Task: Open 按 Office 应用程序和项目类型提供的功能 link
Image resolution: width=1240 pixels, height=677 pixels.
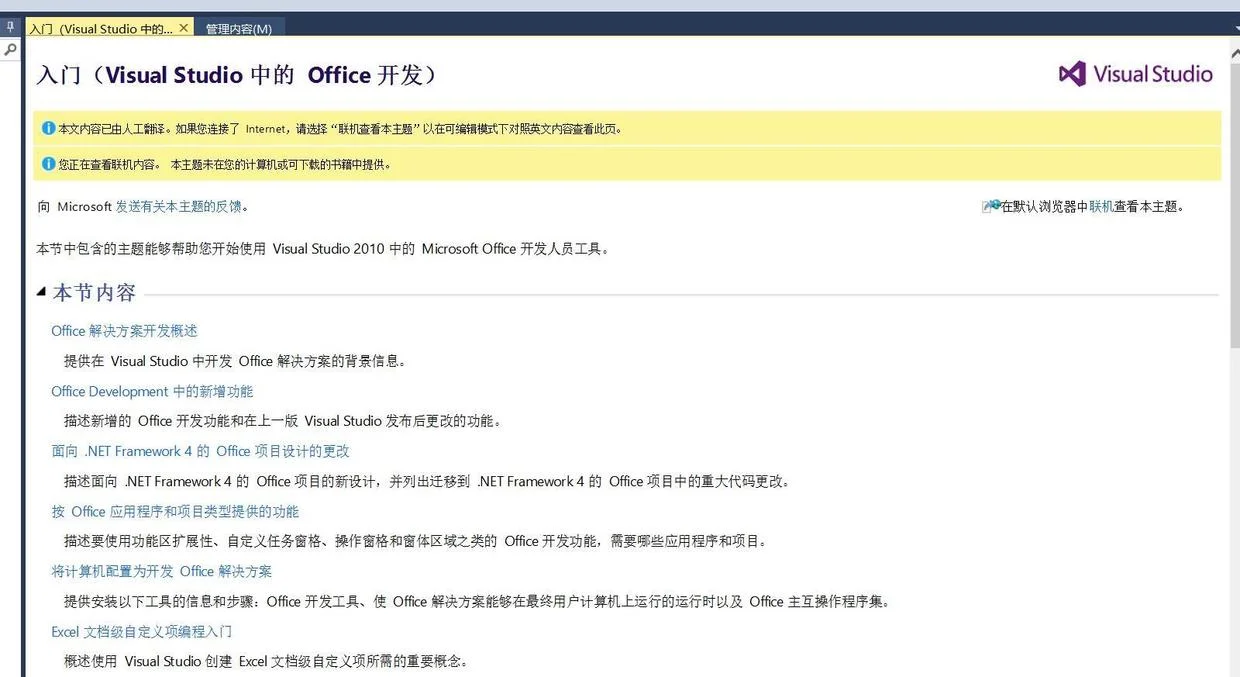Action: pos(175,511)
